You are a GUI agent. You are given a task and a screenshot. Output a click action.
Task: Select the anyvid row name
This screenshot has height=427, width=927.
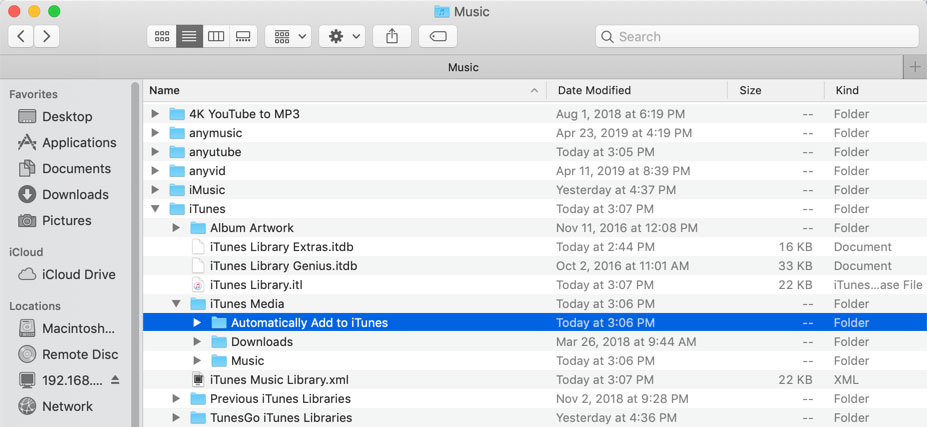[207, 171]
